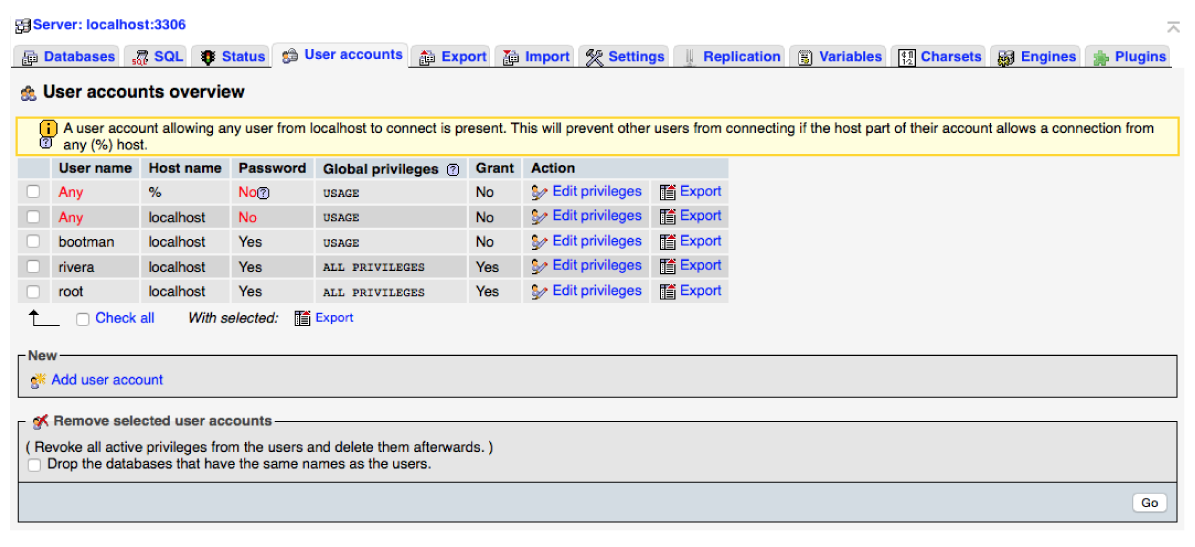Click the yellow warning notice icon
1195x547 pixels.
[48, 128]
